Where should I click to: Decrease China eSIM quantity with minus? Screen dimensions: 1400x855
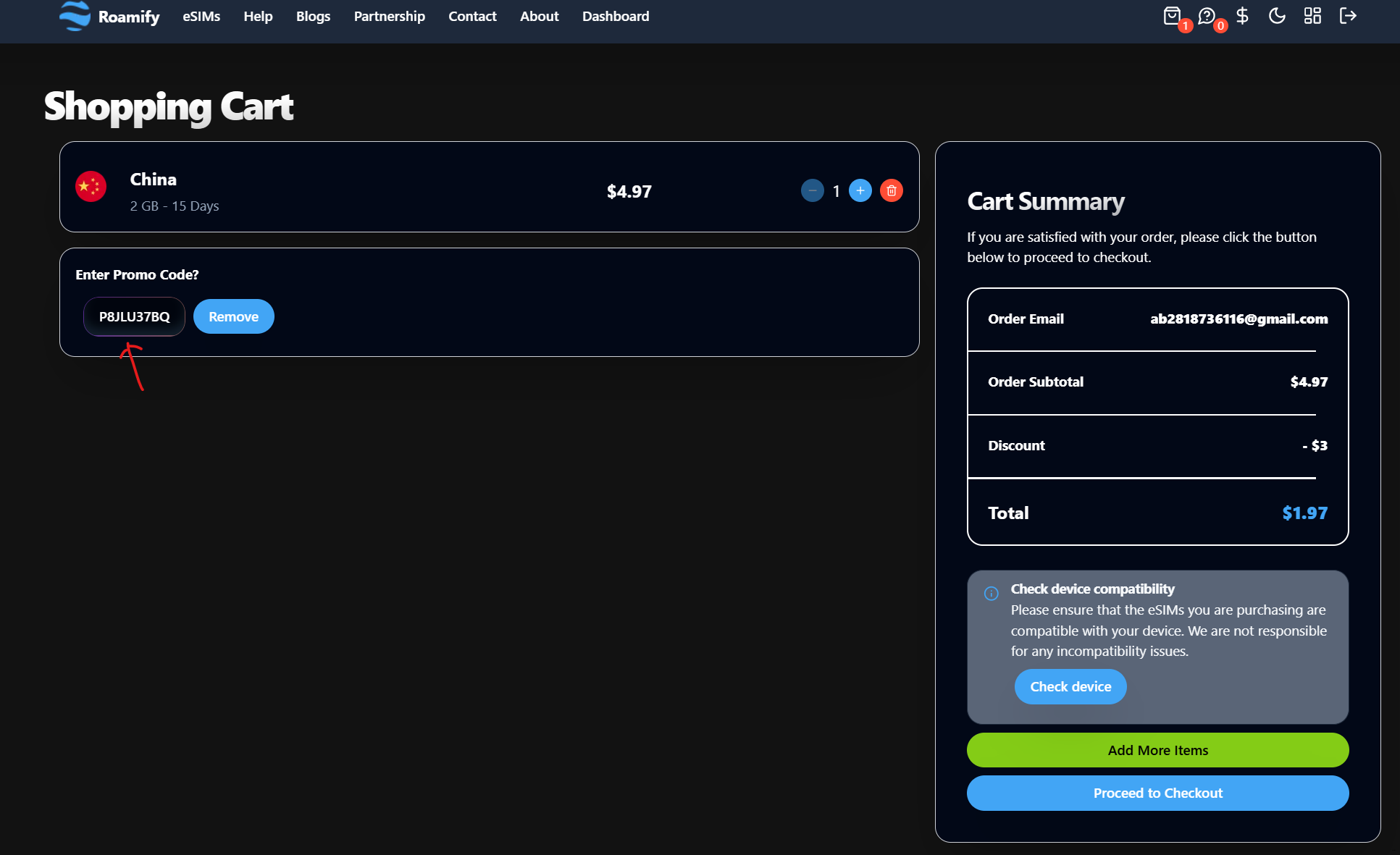tap(812, 190)
